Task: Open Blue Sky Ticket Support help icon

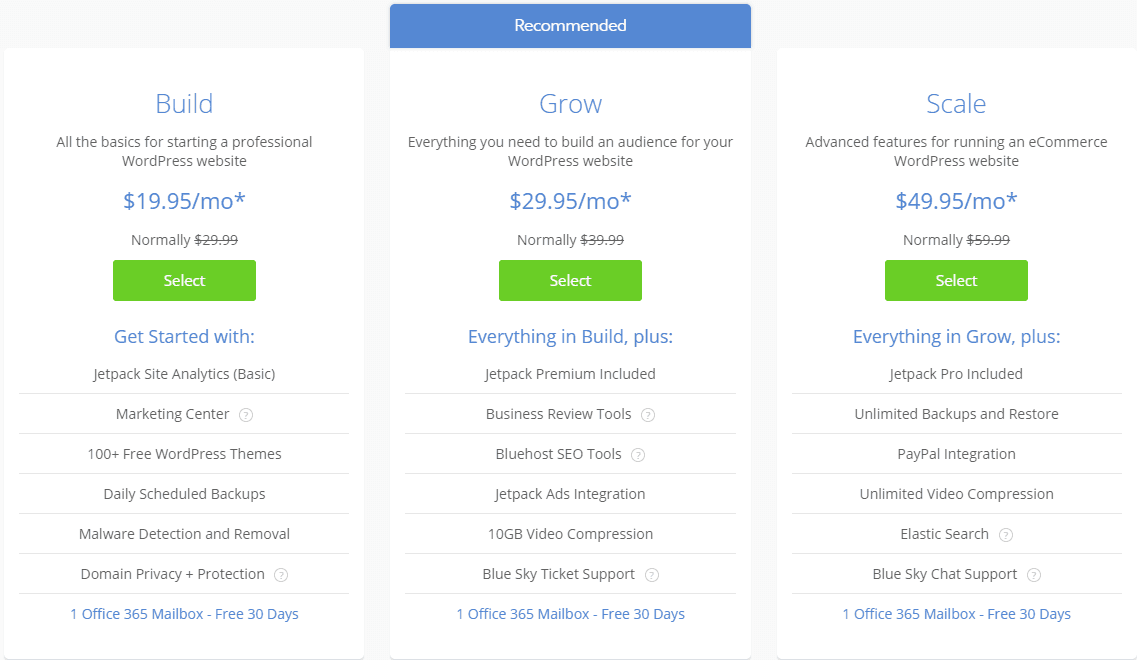Action: point(652,575)
